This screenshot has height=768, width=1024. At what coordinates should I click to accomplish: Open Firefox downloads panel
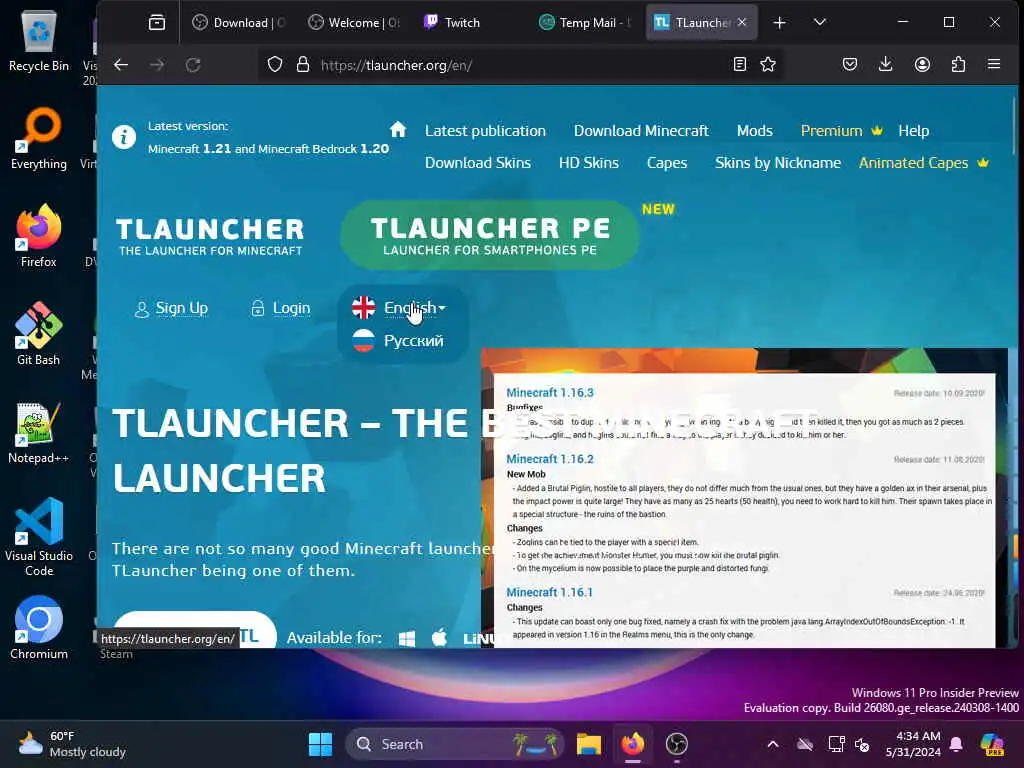(886, 64)
